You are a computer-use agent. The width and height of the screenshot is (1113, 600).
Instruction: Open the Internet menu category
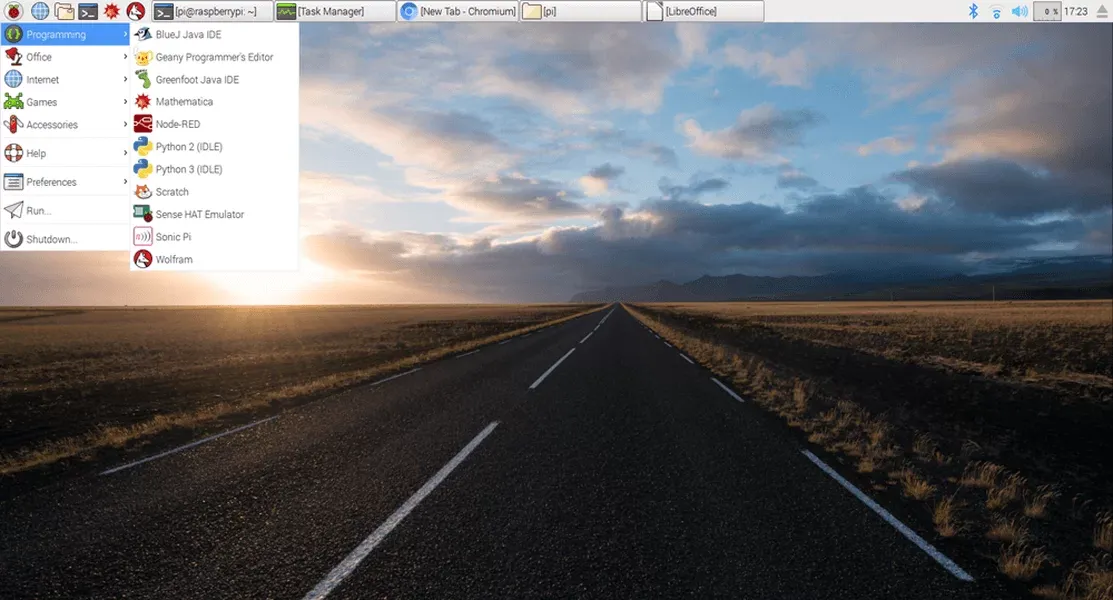[x=65, y=80]
